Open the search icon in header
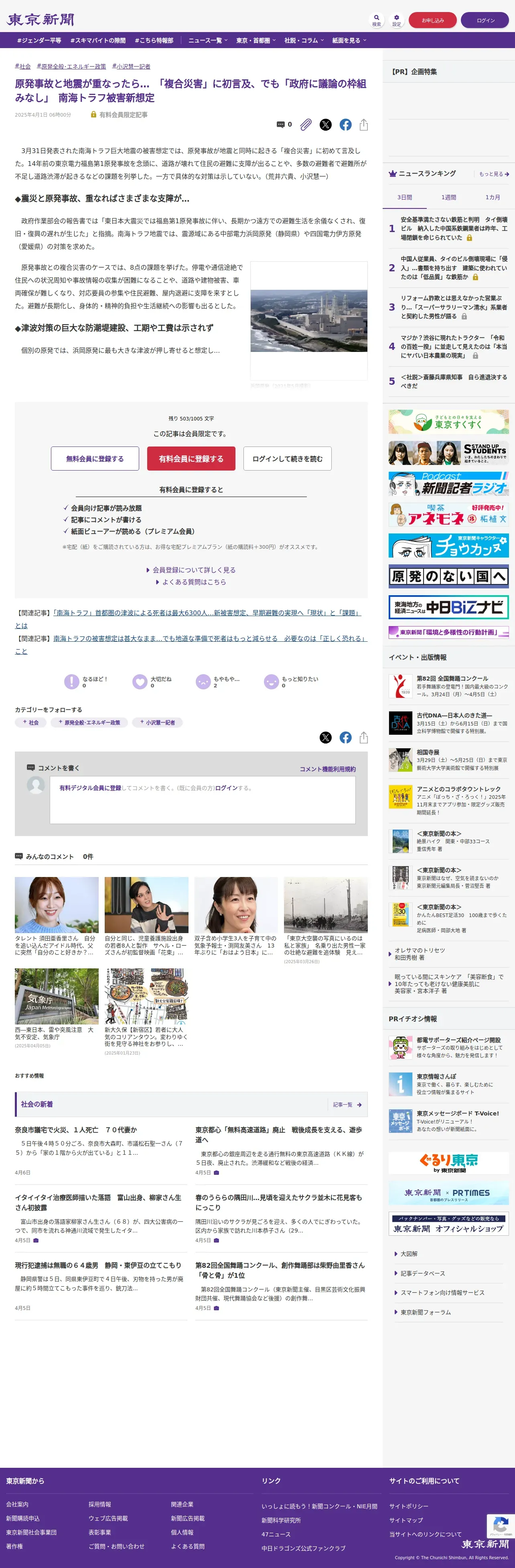Screen dimensions: 515x1568 [377, 20]
